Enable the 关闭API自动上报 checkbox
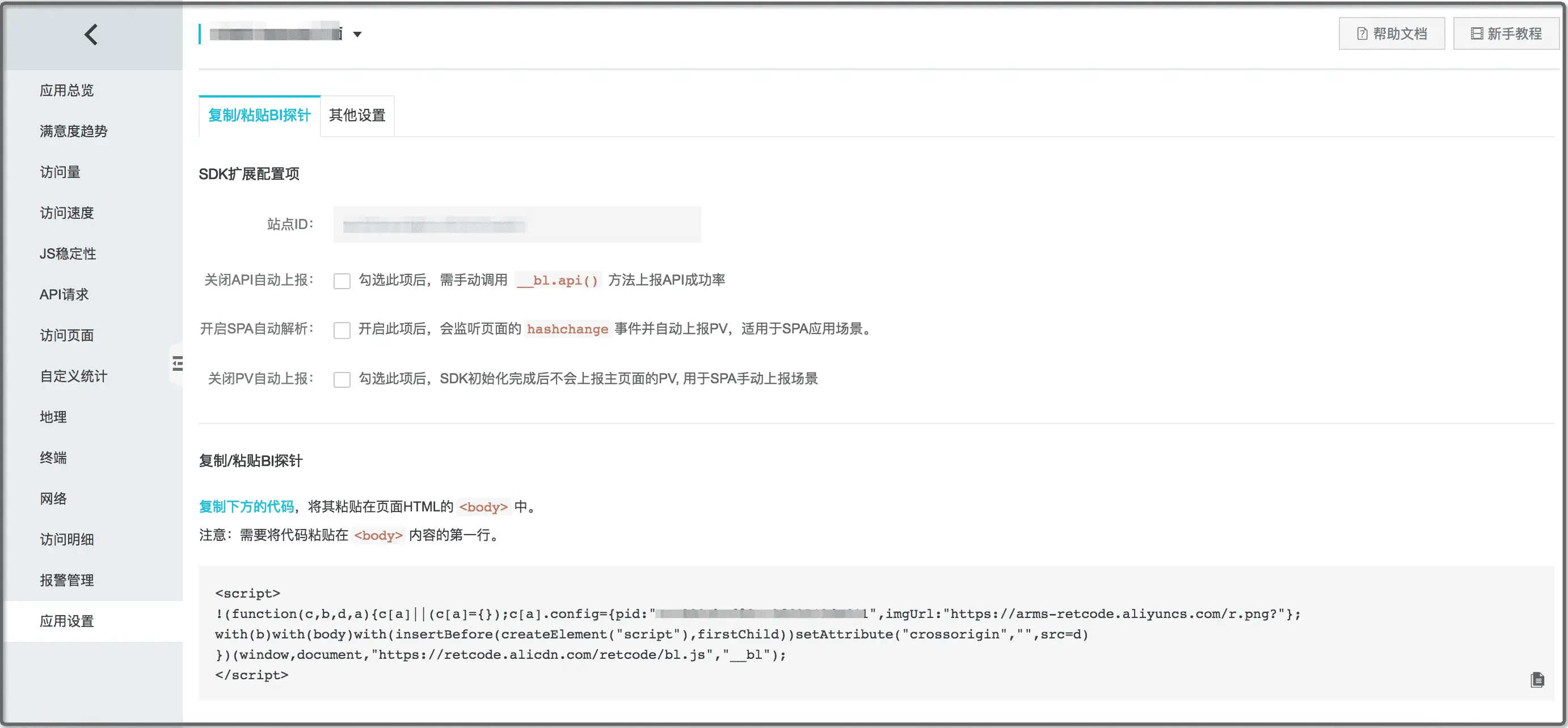 342,281
